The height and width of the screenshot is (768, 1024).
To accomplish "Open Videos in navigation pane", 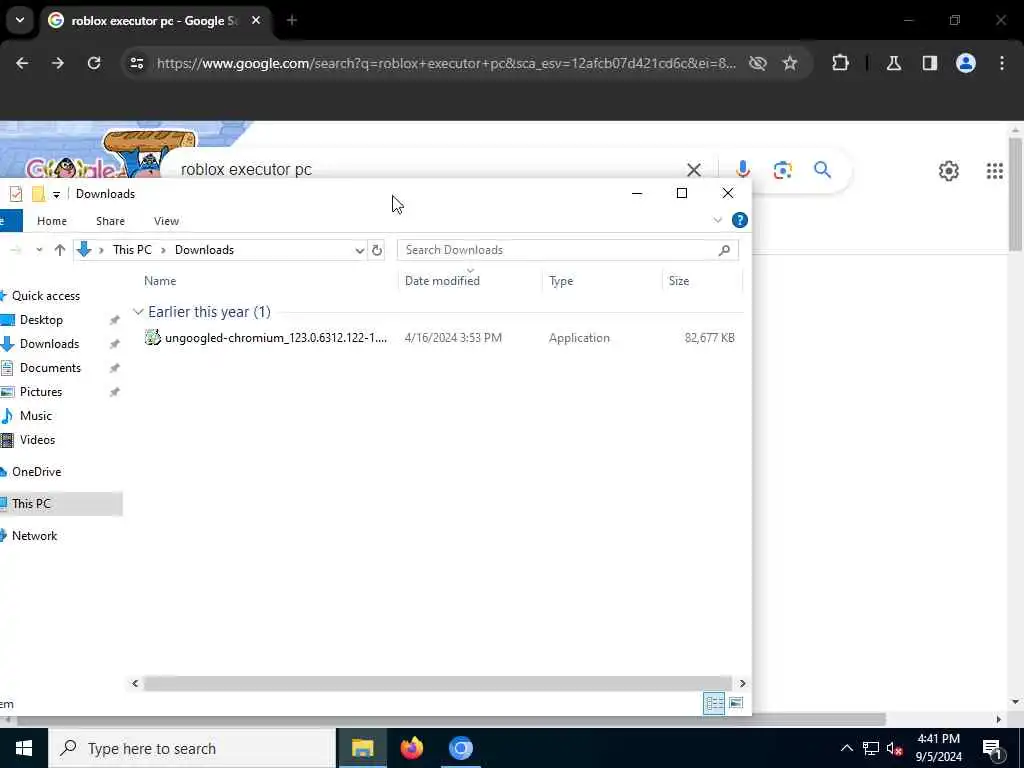I will [x=37, y=440].
